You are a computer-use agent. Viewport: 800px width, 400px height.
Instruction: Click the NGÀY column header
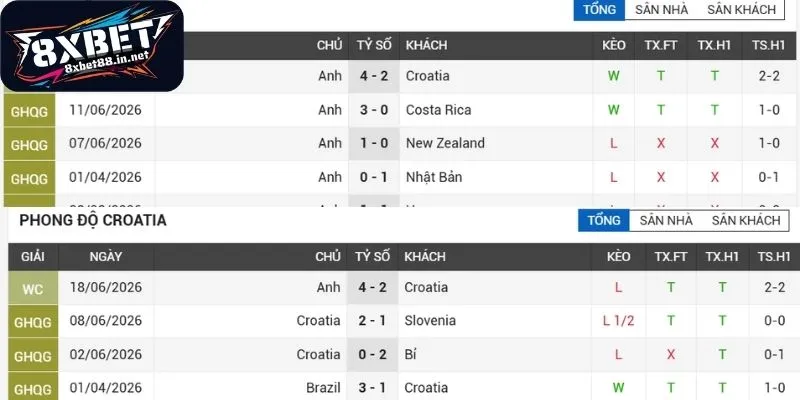(106, 257)
